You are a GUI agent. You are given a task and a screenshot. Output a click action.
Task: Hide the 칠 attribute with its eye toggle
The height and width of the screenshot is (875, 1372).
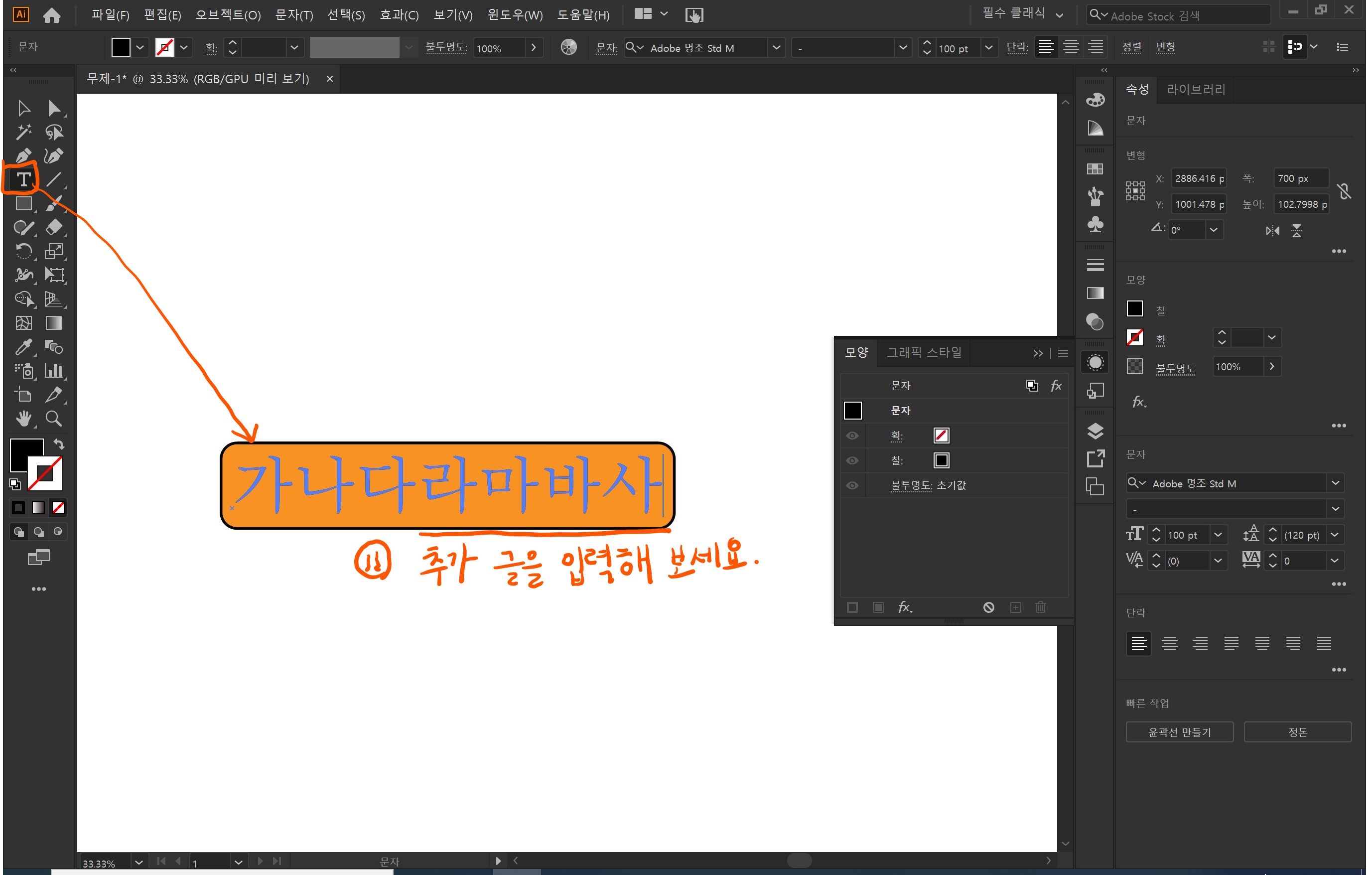852,460
